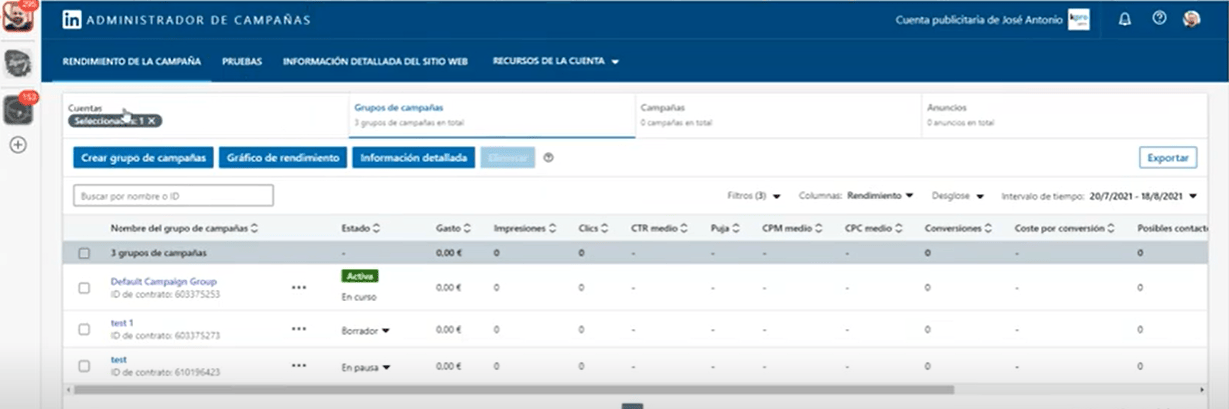Change the Borrador status dropdown for test 1
Image resolution: width=1229 pixels, height=409 pixels.
tap(365, 329)
